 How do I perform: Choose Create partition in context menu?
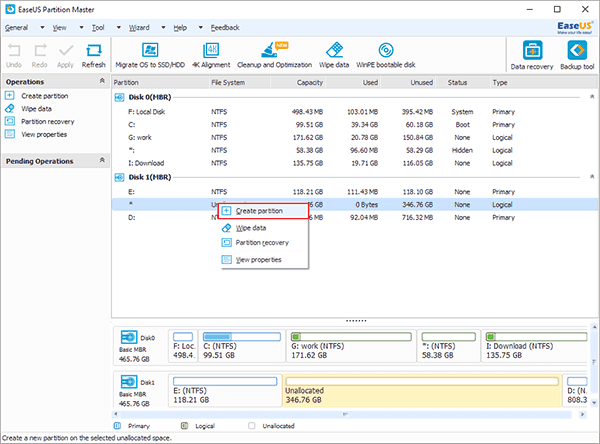(264, 211)
